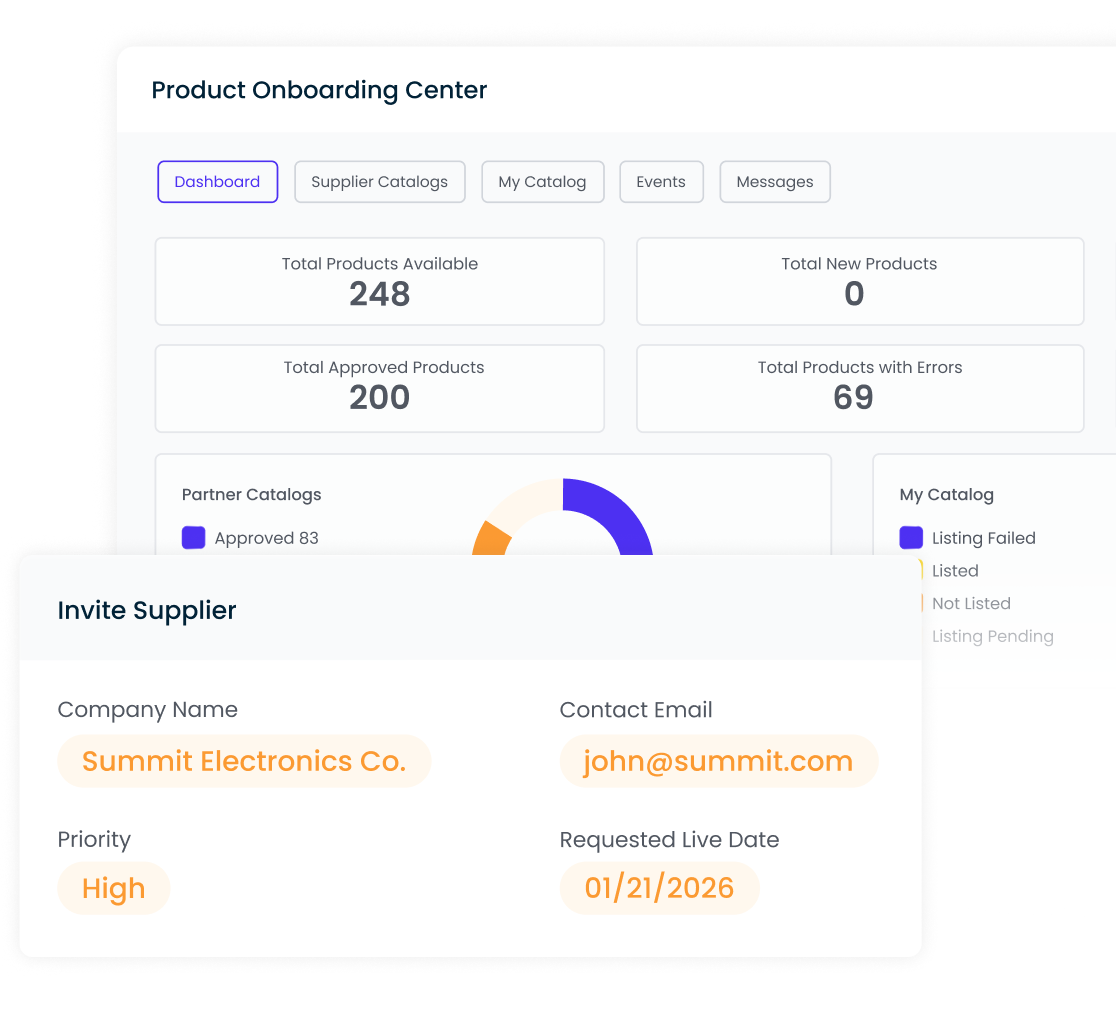Screen dimensions: 1116x1013
Task: Click the Contact Email field
Action: [718, 761]
